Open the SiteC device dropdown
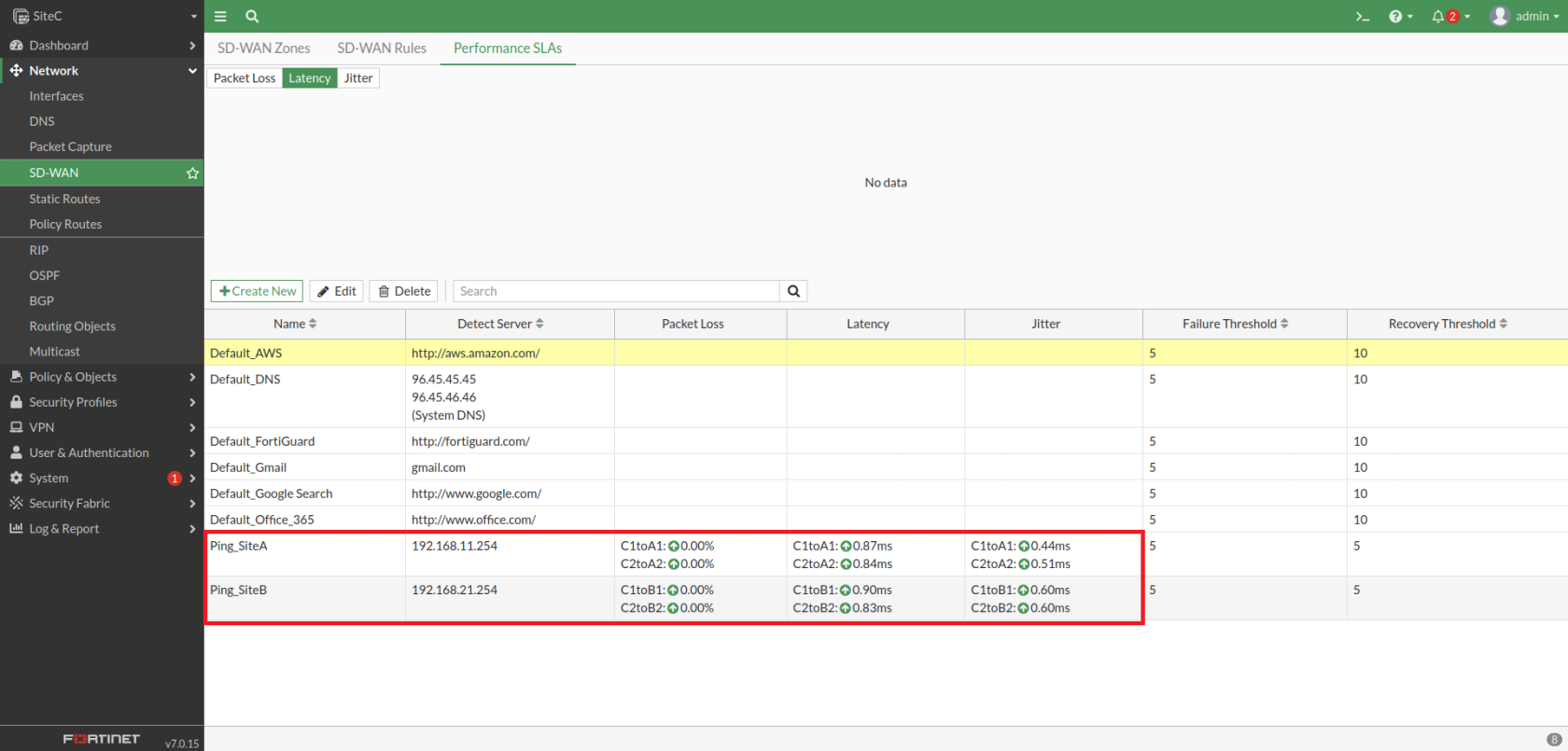 (x=193, y=16)
